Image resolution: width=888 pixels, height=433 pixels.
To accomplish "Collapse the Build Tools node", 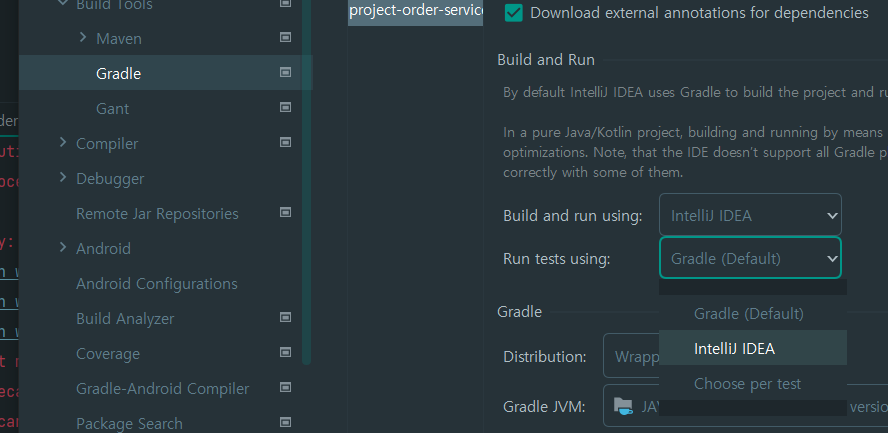I will tap(63, 3).
